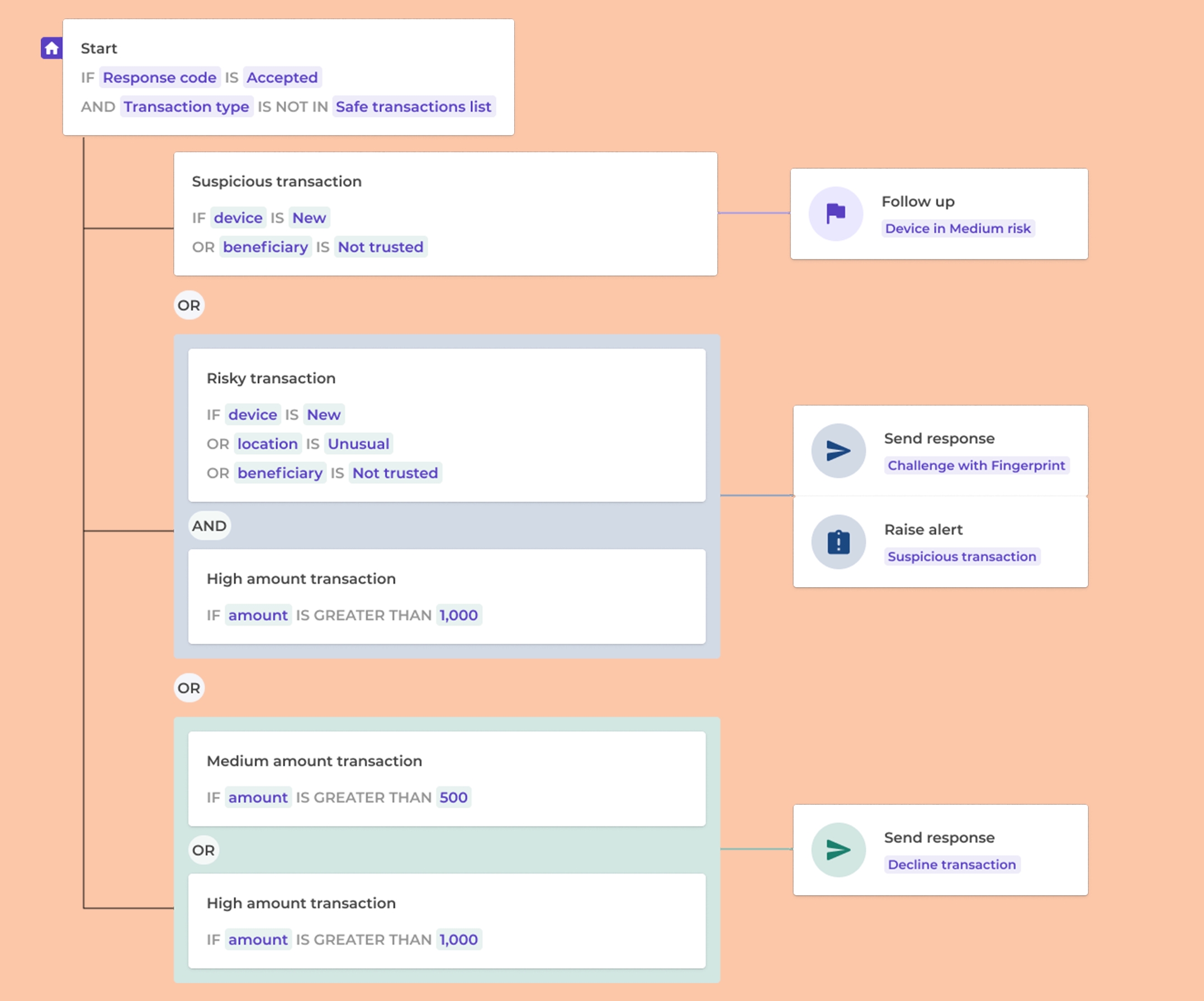Click the Accepted value chip in Start

pyautogui.click(x=282, y=77)
